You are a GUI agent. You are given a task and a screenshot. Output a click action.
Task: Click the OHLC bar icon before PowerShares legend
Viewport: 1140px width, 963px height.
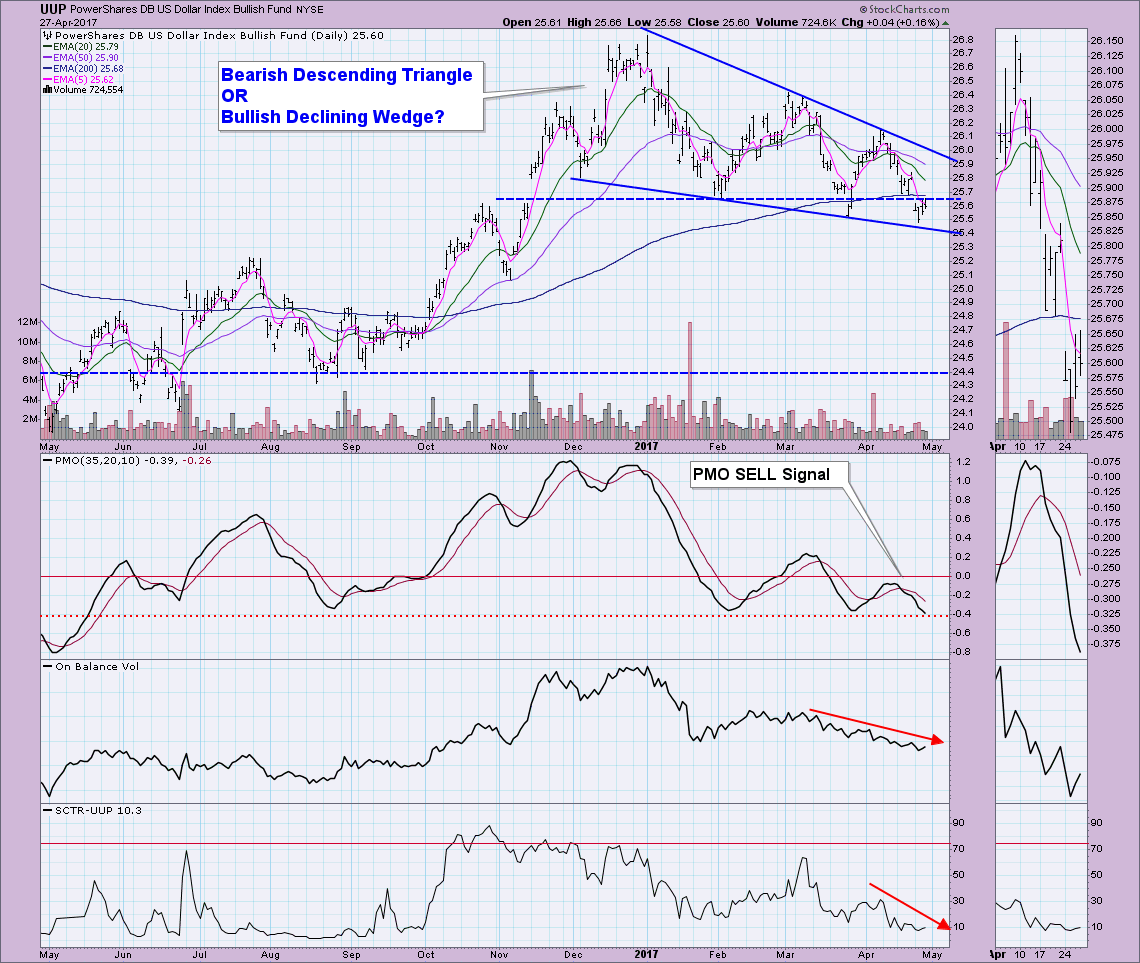click(x=46, y=35)
